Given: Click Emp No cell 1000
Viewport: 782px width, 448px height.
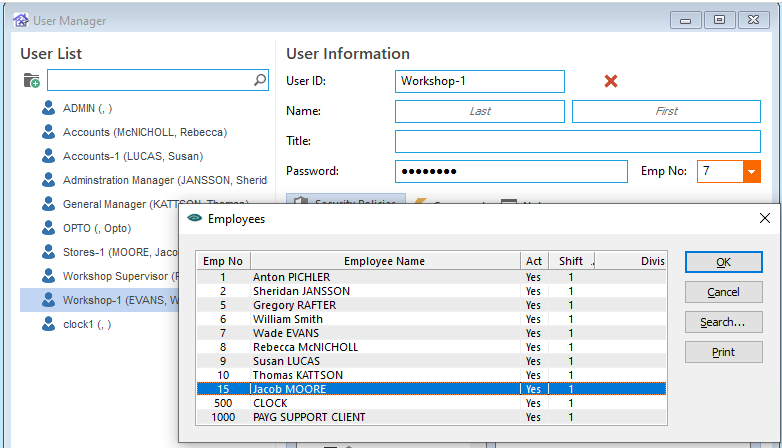Looking at the screenshot, I should tap(223, 417).
